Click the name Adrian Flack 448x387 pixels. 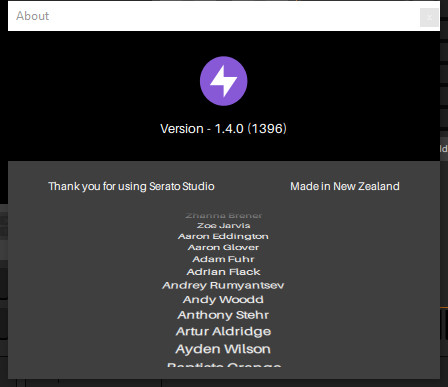223,272
